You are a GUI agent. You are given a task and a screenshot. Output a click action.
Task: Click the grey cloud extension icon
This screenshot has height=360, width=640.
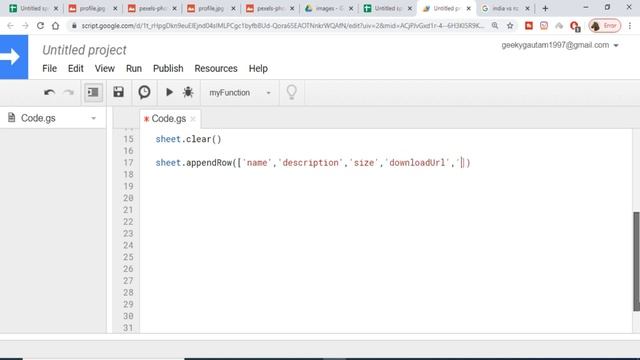pos(559,26)
